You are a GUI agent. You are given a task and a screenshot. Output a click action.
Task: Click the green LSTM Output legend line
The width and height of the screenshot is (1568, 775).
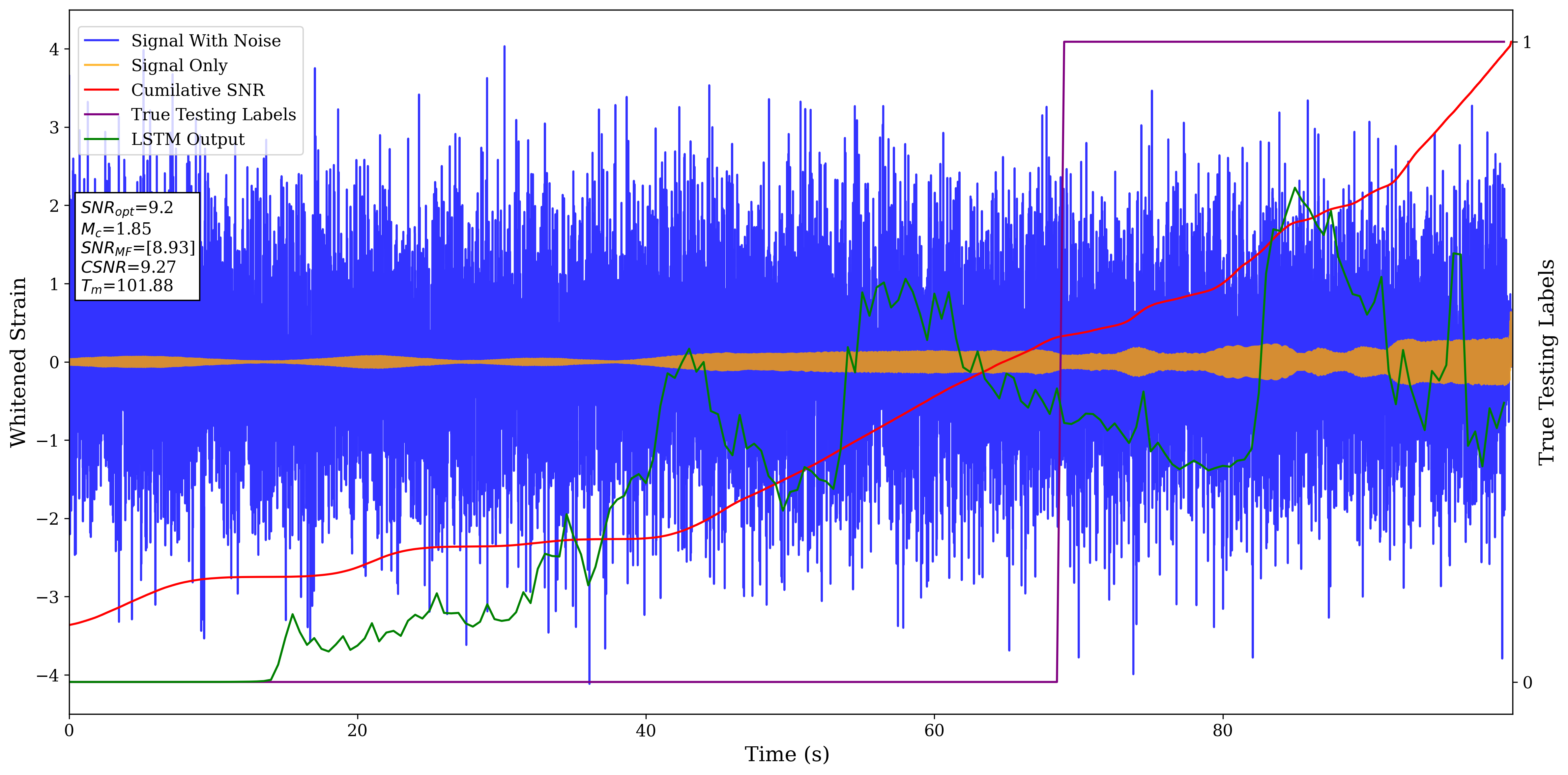101,139
